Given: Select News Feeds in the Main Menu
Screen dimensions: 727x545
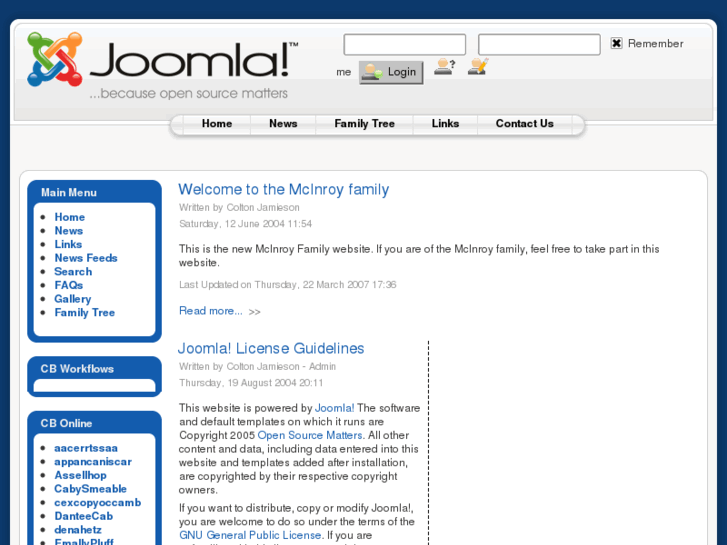Looking at the screenshot, I should pyautogui.click(x=86, y=258).
